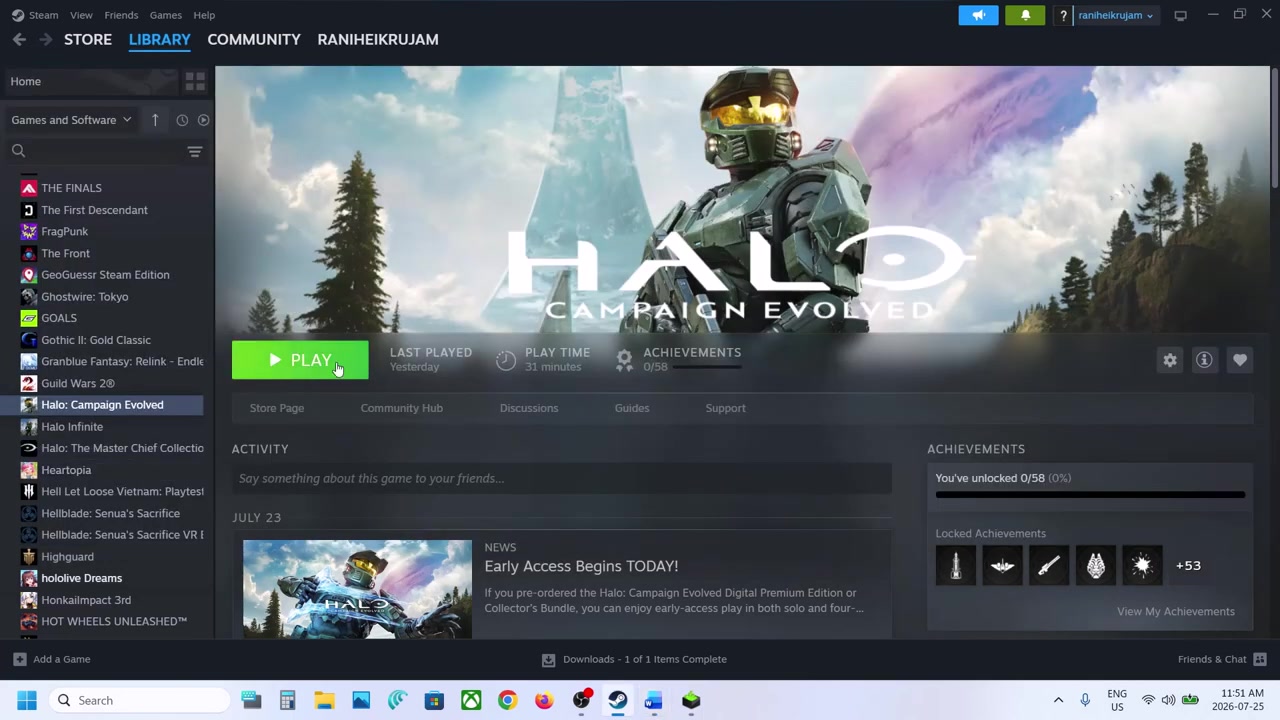Switch to the COMMUNITY tab
1280x720 pixels.
pos(254,39)
